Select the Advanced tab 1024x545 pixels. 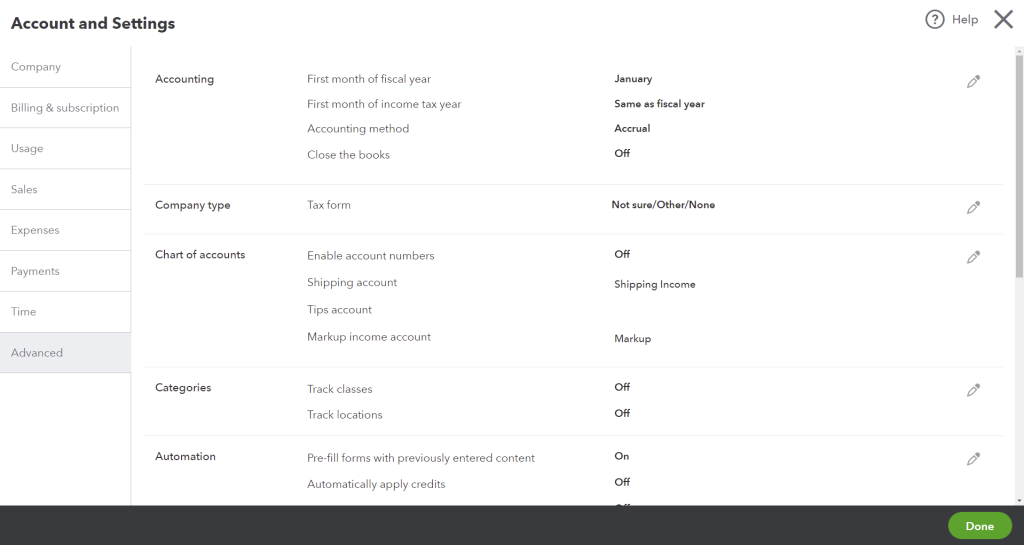pyautogui.click(x=37, y=353)
